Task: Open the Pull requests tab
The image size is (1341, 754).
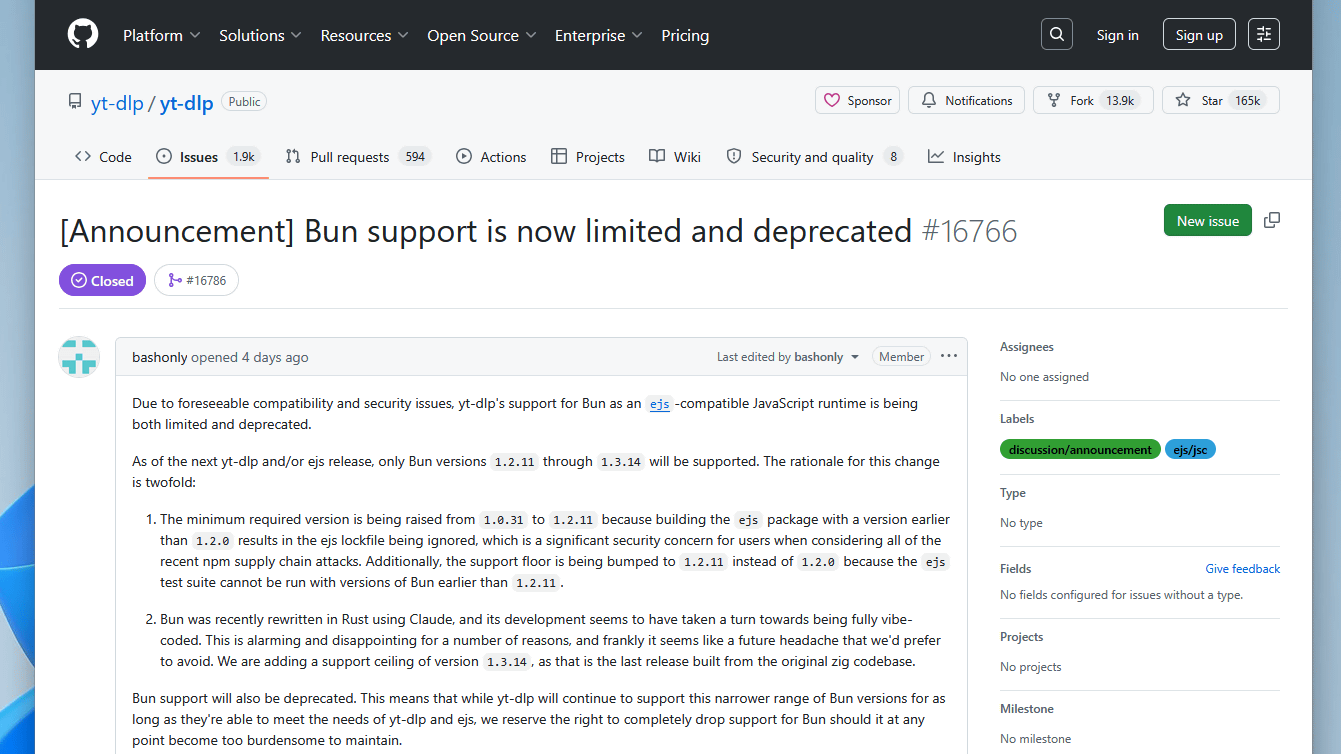Action: click(x=358, y=157)
